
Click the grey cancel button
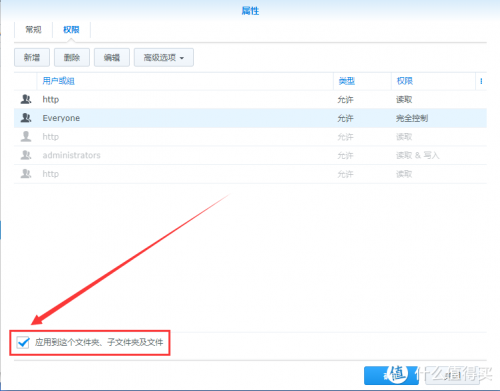tap(453, 376)
